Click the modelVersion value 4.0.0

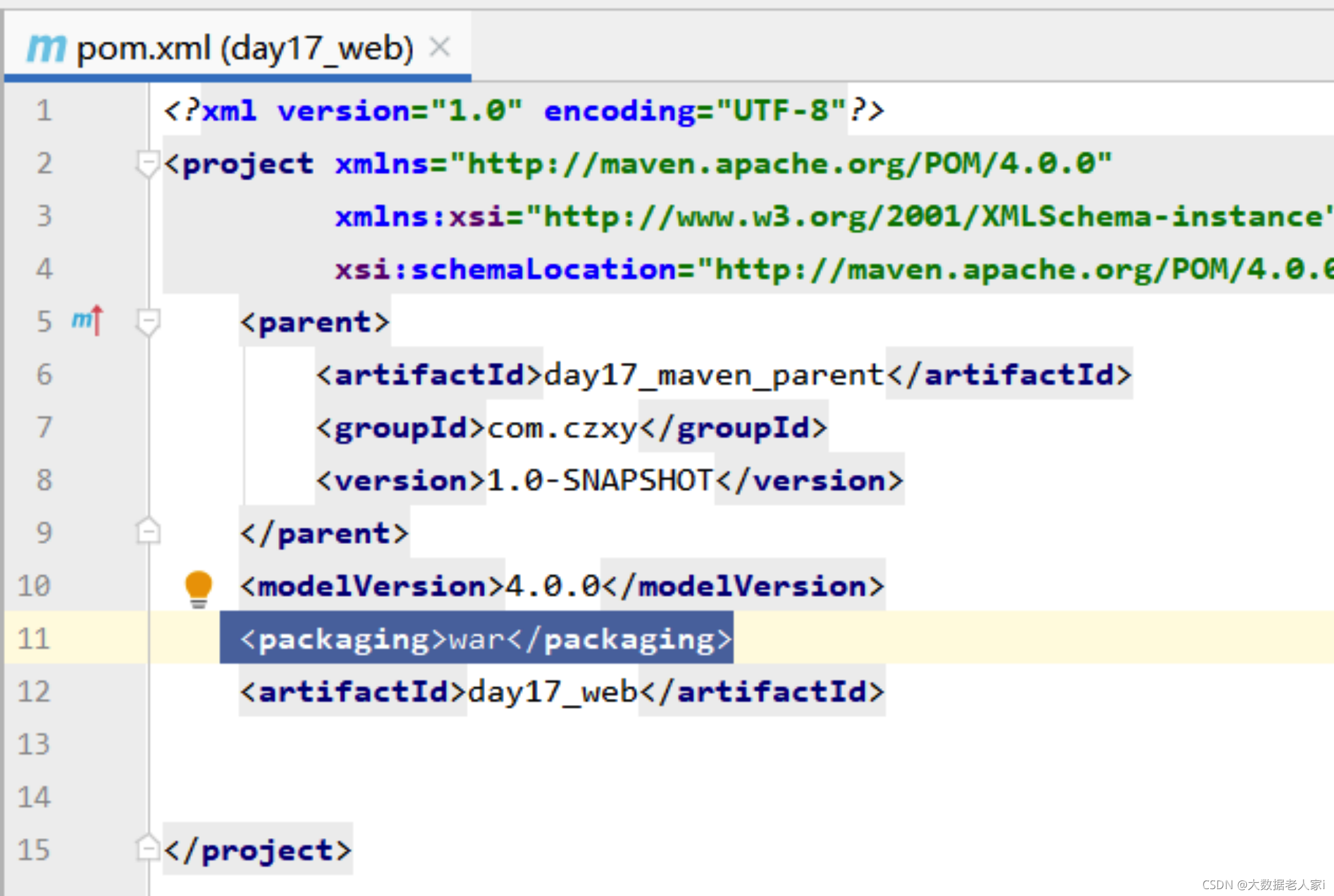click(x=552, y=586)
